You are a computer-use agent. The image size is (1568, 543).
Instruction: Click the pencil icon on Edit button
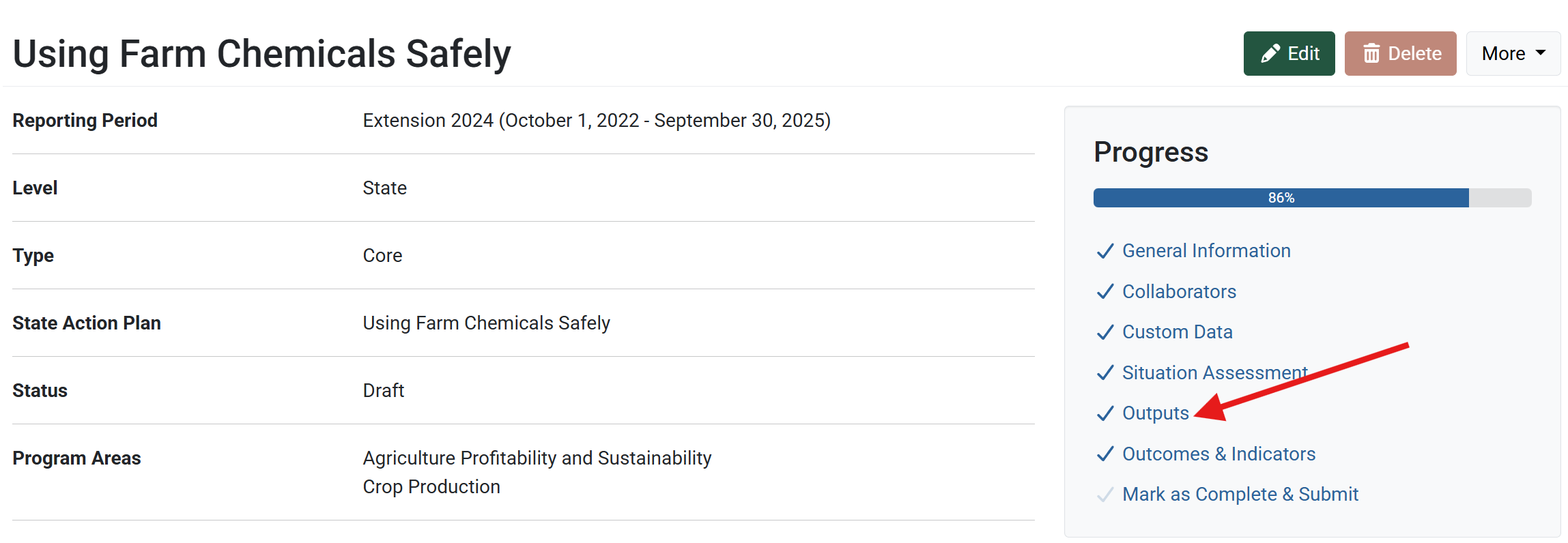1270,54
